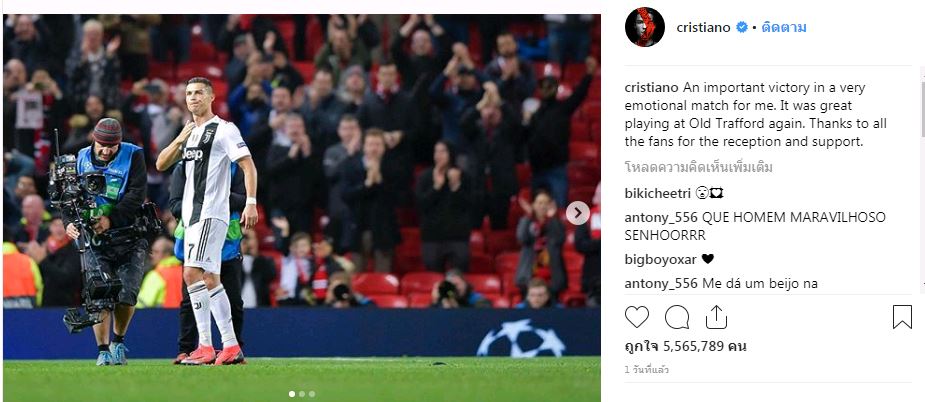
Task: Share the post via upload arrow icon
Action: pos(716,317)
